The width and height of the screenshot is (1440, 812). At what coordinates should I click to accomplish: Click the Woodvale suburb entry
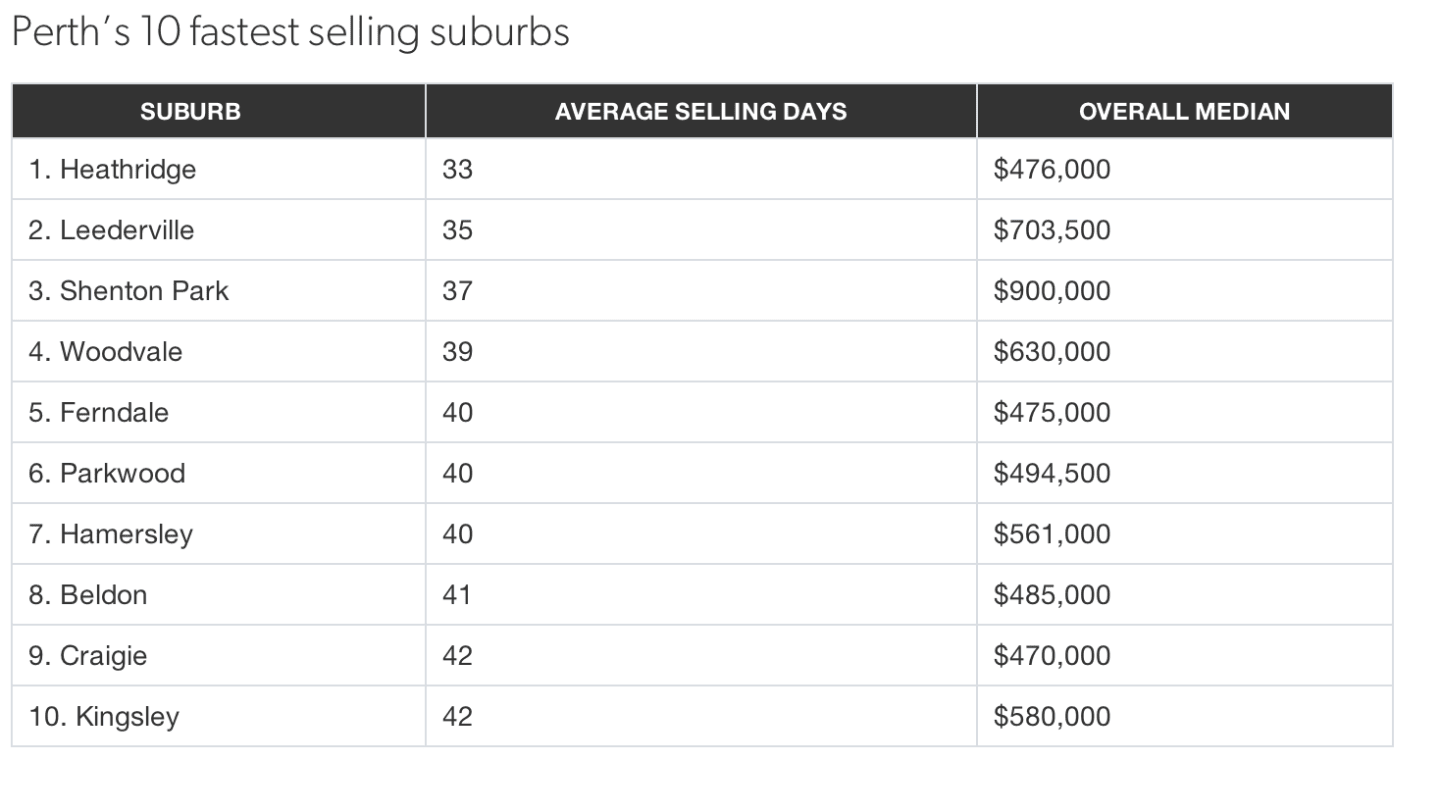[x=105, y=352]
